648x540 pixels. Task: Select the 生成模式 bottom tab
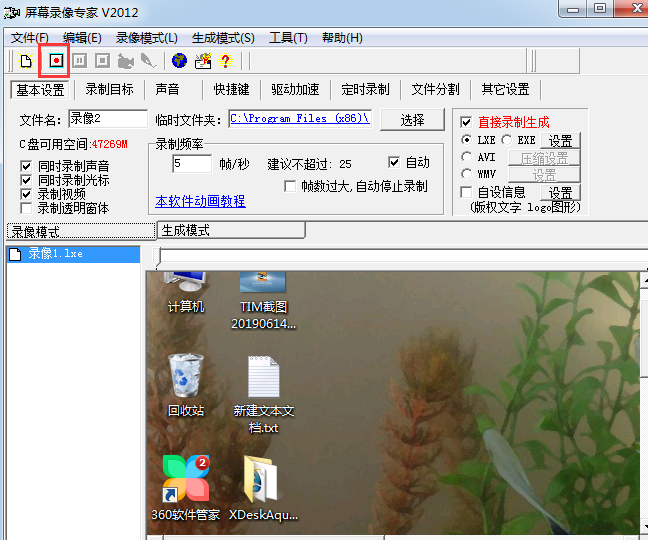tap(231, 231)
